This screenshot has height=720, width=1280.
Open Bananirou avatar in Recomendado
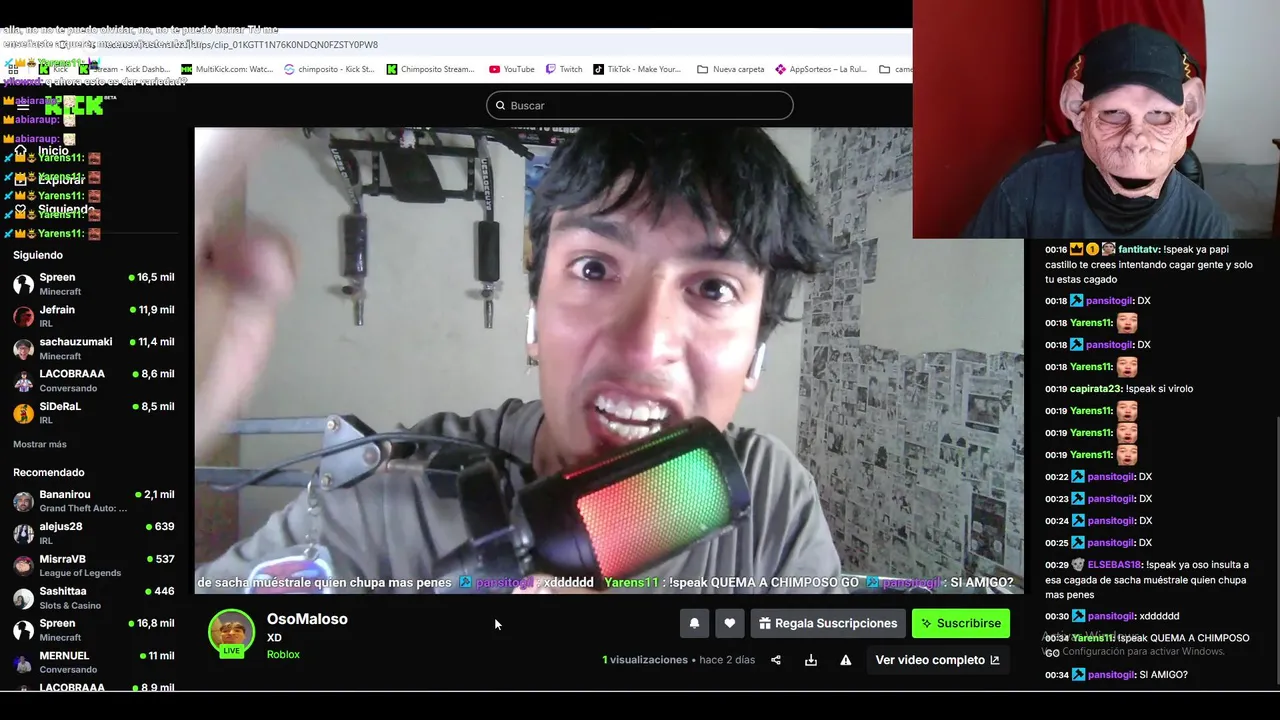click(23, 501)
